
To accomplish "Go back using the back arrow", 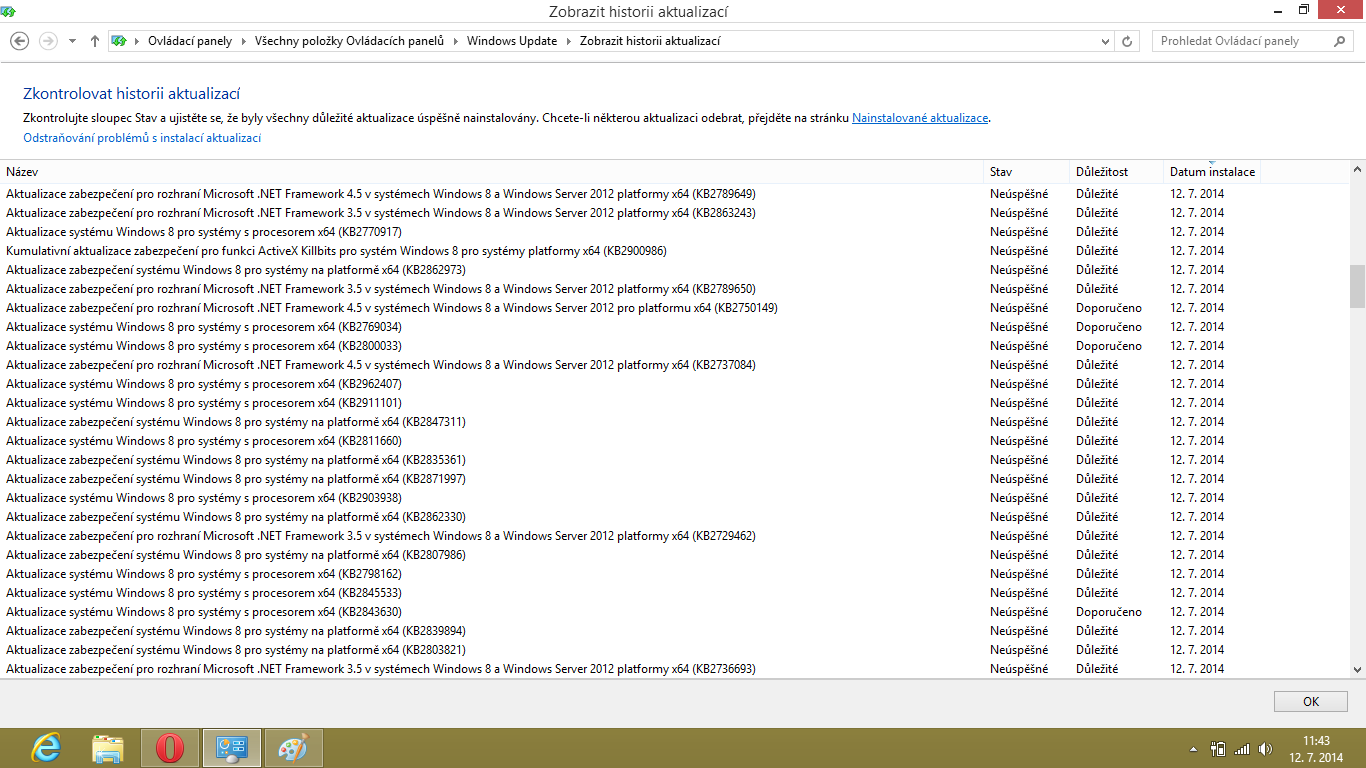I will (20, 41).
